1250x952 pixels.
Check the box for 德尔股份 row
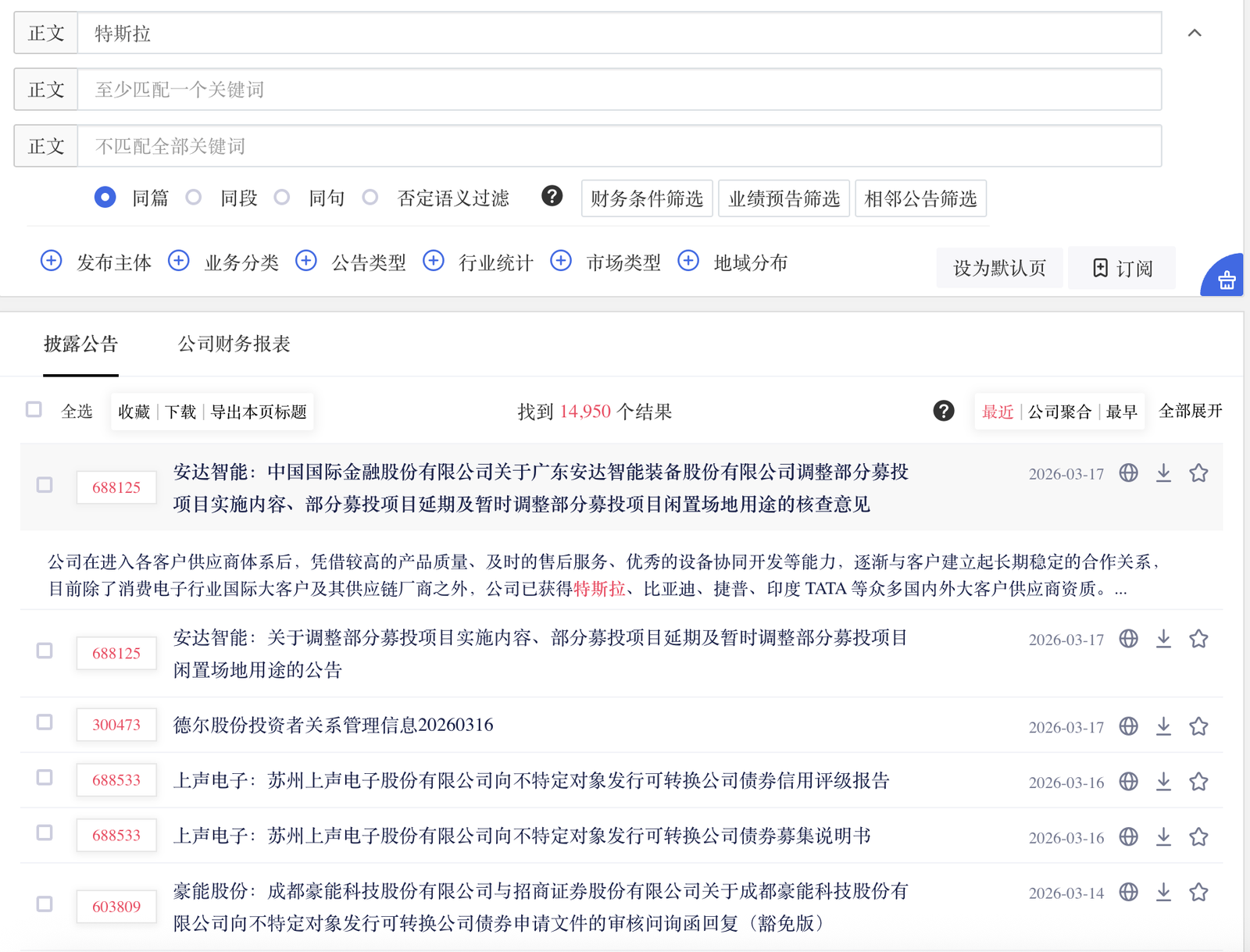(x=45, y=722)
